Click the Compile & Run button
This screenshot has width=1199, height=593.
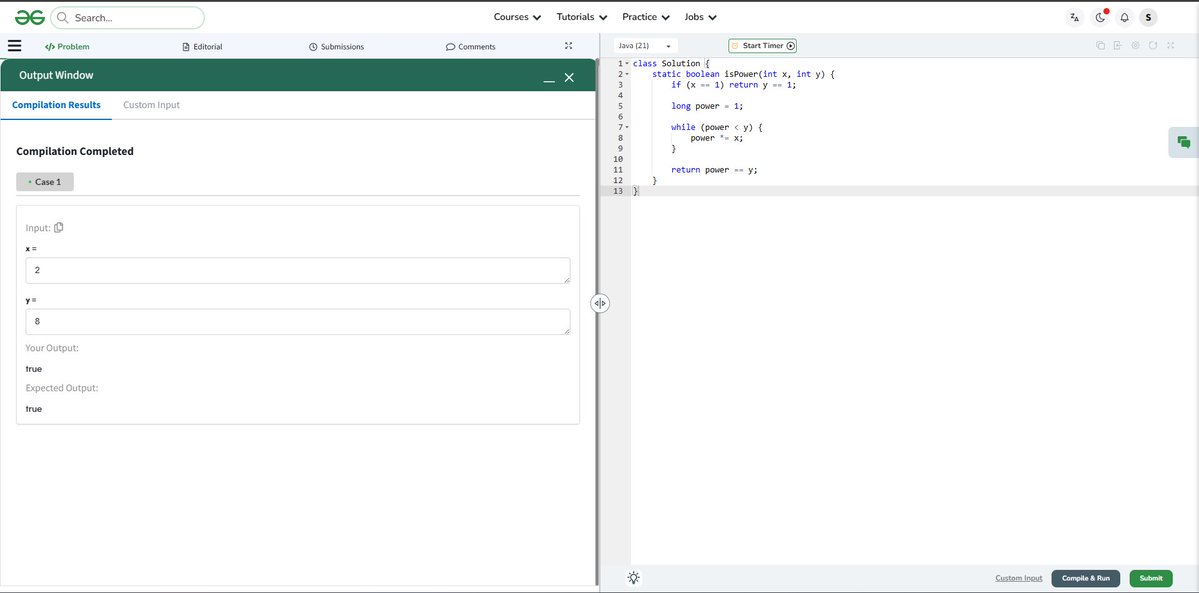coord(1086,578)
